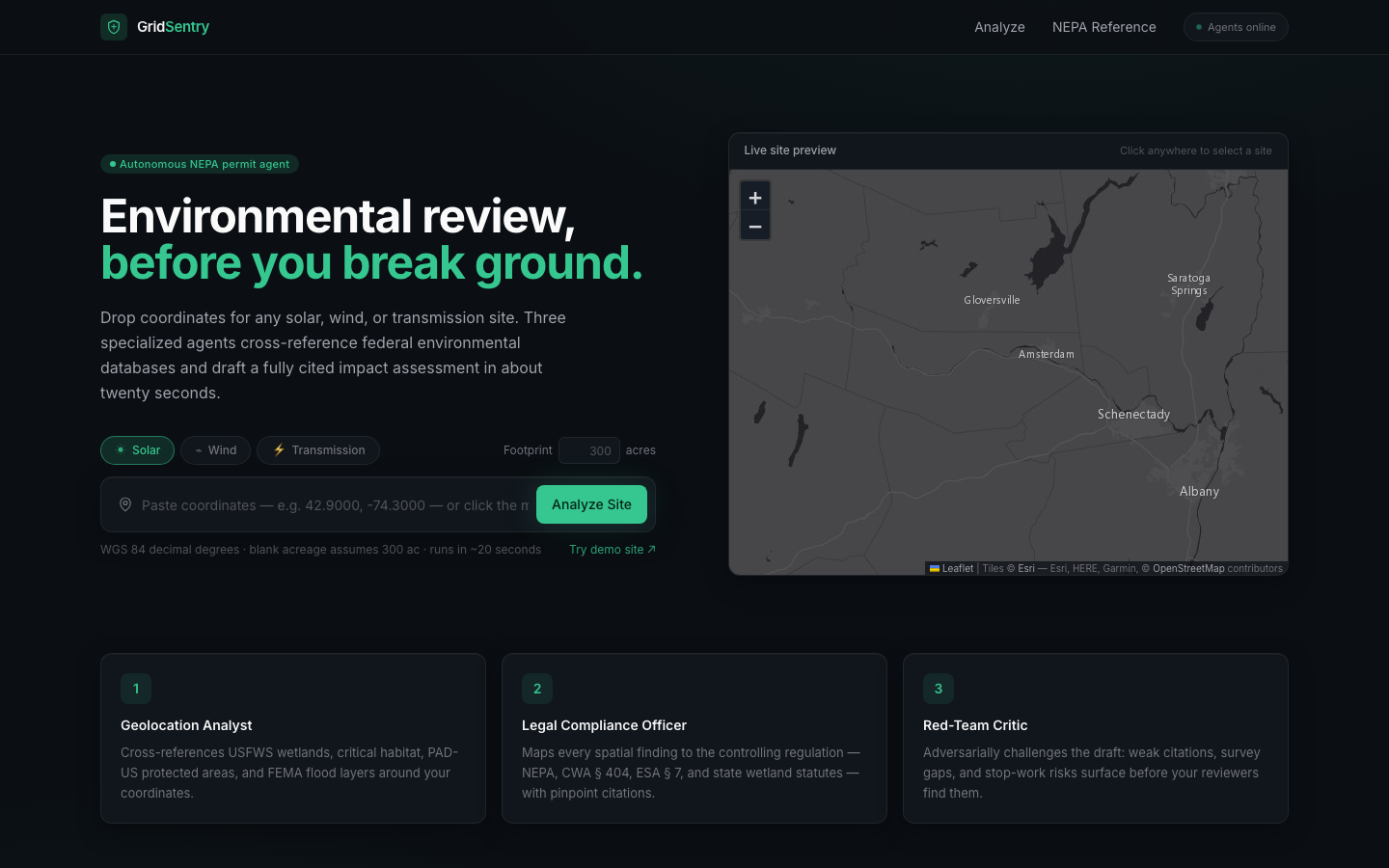Select Amsterdam label on the map

(1046, 354)
